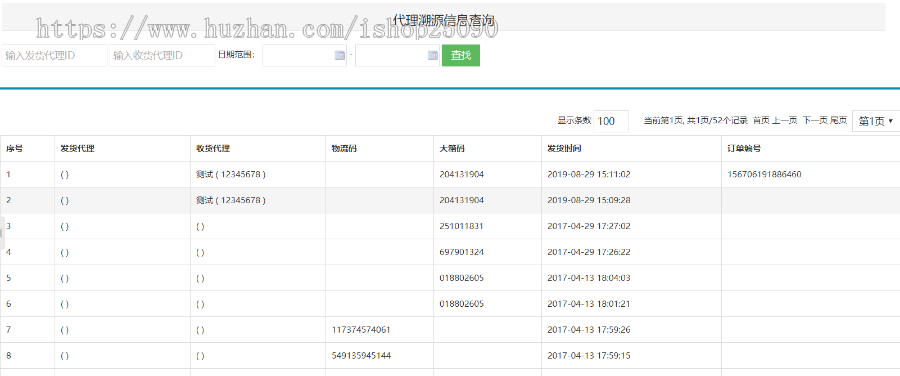The width and height of the screenshot is (900, 376).
Task: Click timestamp 2017-04-13 17:59:26
Action: [589, 330]
